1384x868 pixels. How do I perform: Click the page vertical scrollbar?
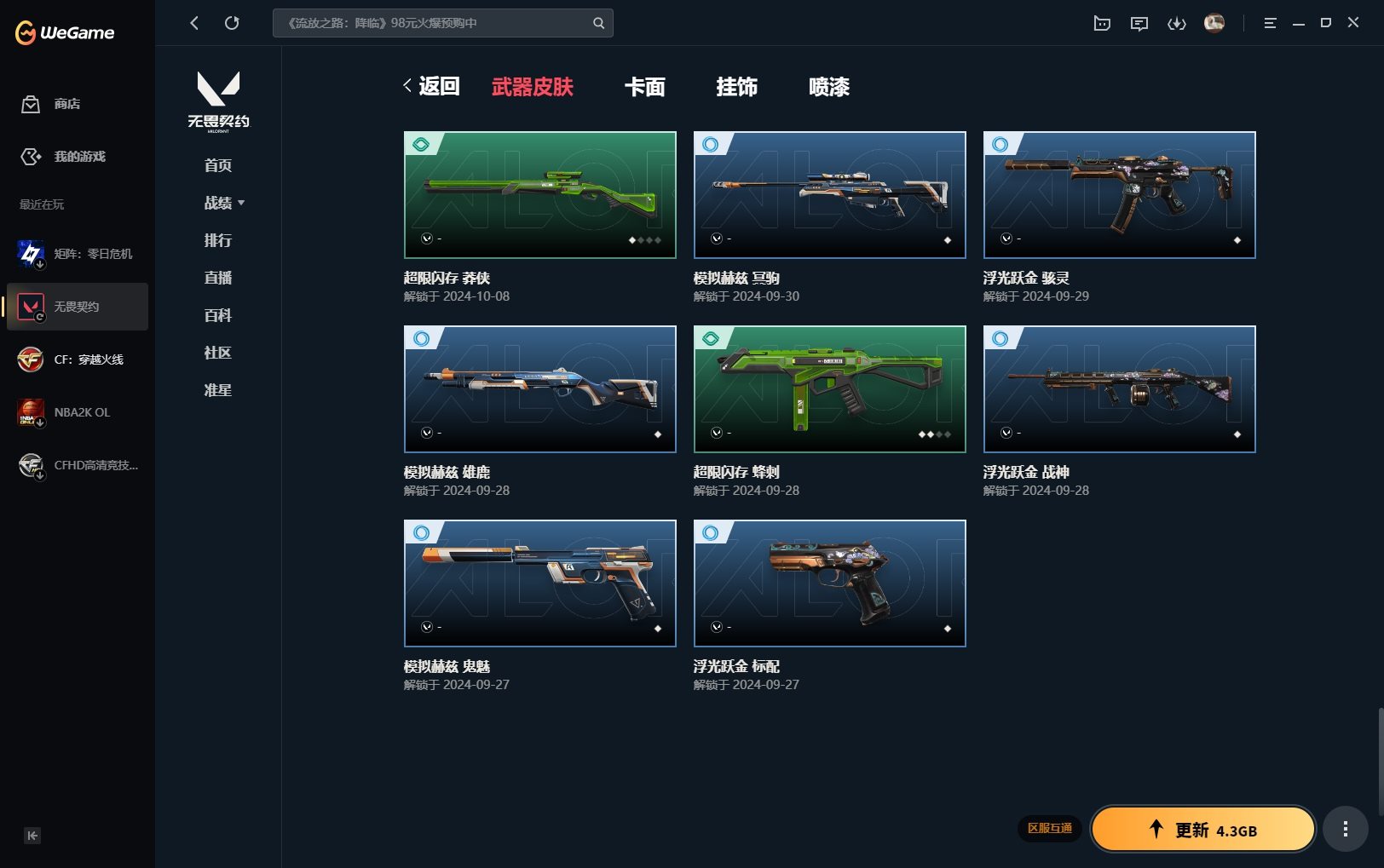coord(1380,761)
